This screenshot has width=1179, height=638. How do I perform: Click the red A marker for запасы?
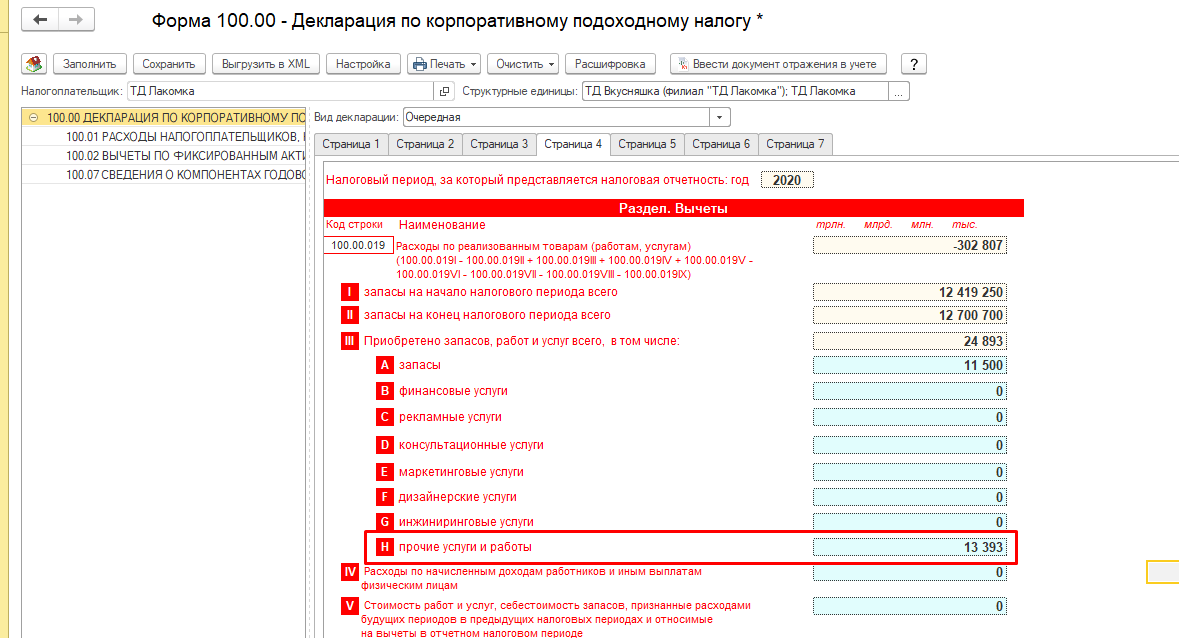click(384, 365)
